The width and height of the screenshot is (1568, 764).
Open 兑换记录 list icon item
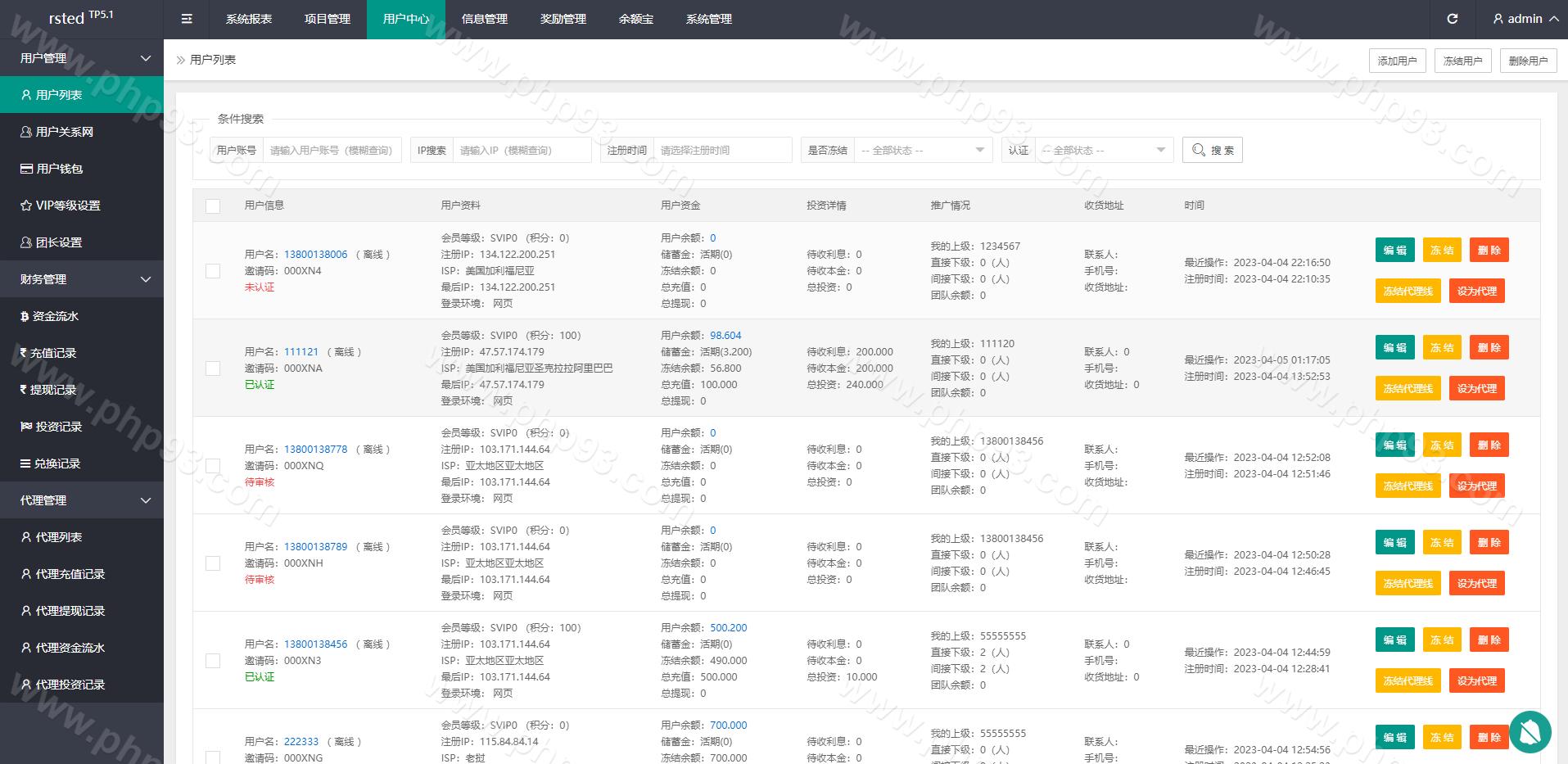pos(50,463)
